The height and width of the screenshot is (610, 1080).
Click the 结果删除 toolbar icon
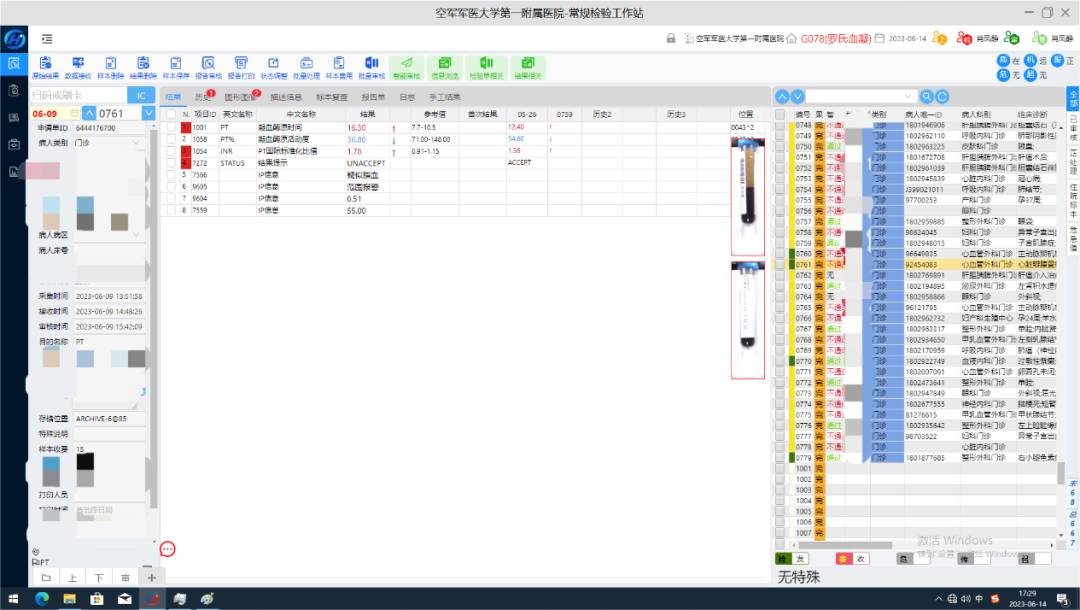143,67
